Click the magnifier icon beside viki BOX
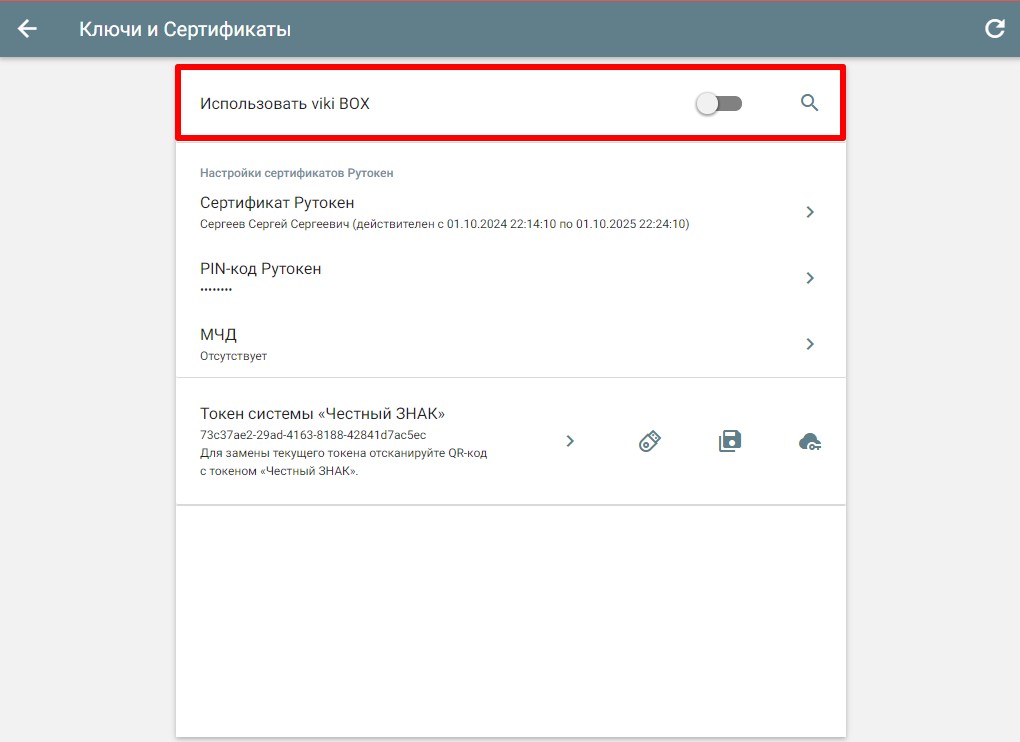1020x742 pixels. point(809,103)
